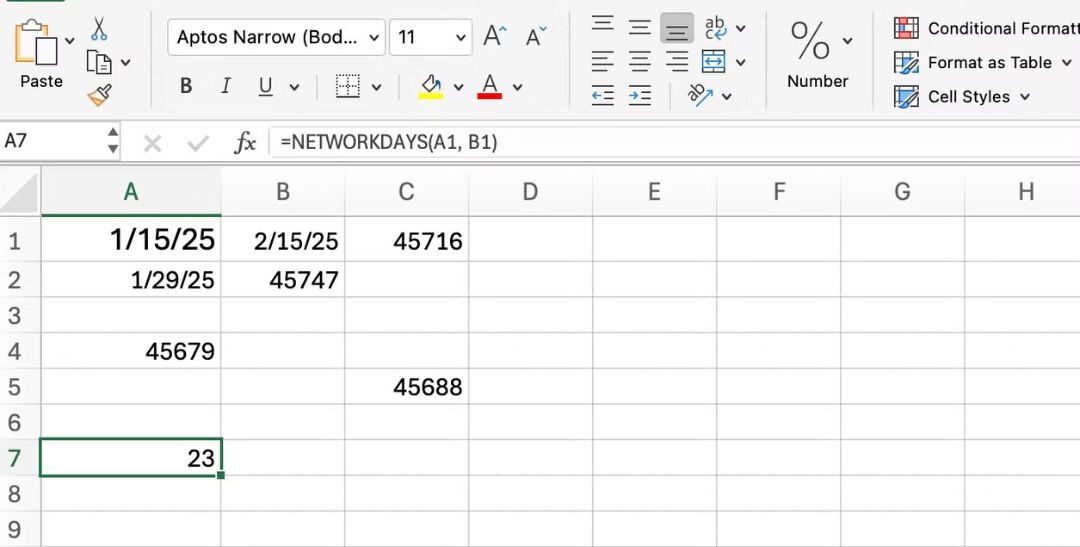This screenshot has width=1080, height=547.
Task: Select cell A2 with 1/29/25
Action: [131, 280]
